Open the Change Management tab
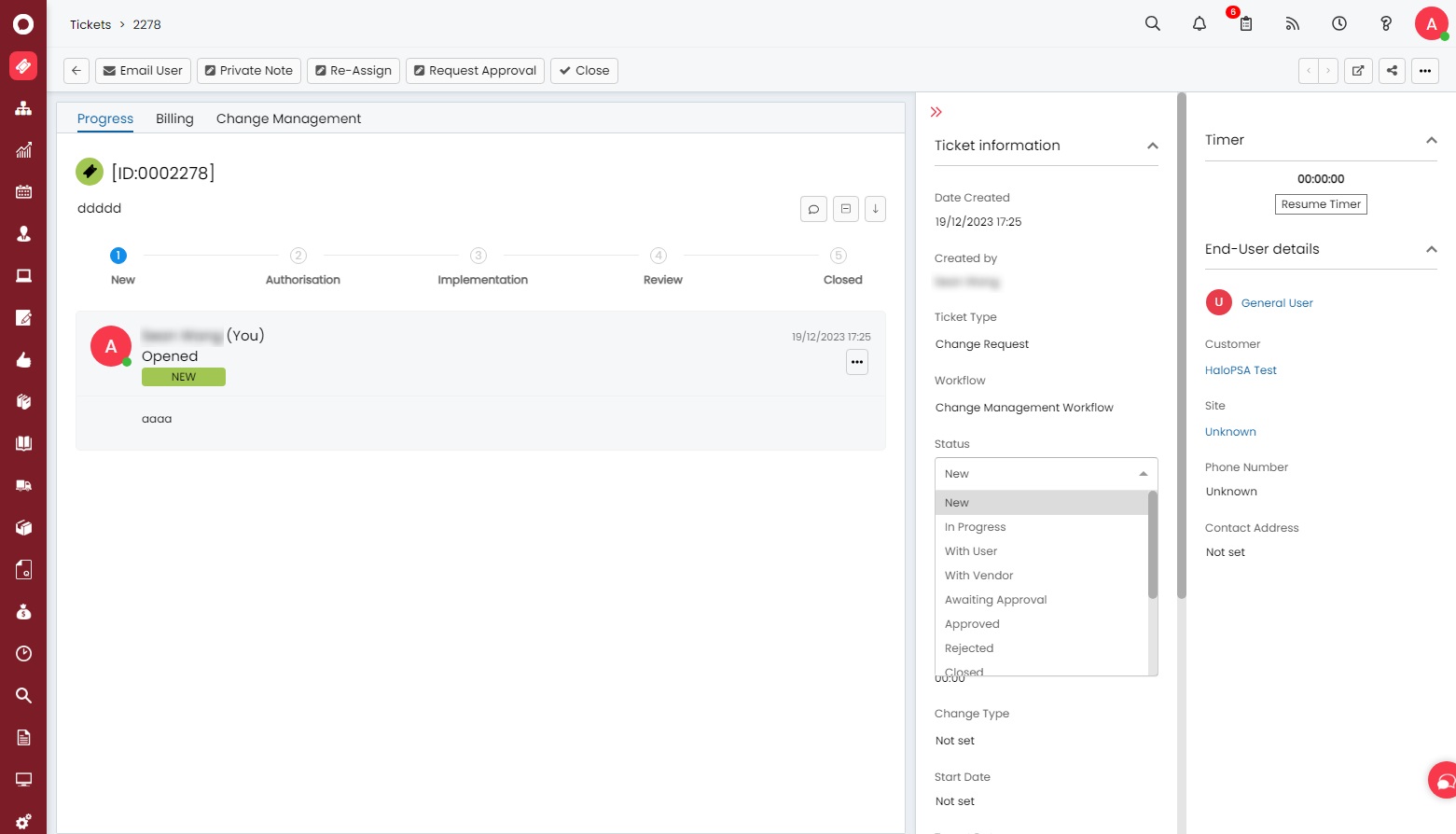 click(288, 118)
